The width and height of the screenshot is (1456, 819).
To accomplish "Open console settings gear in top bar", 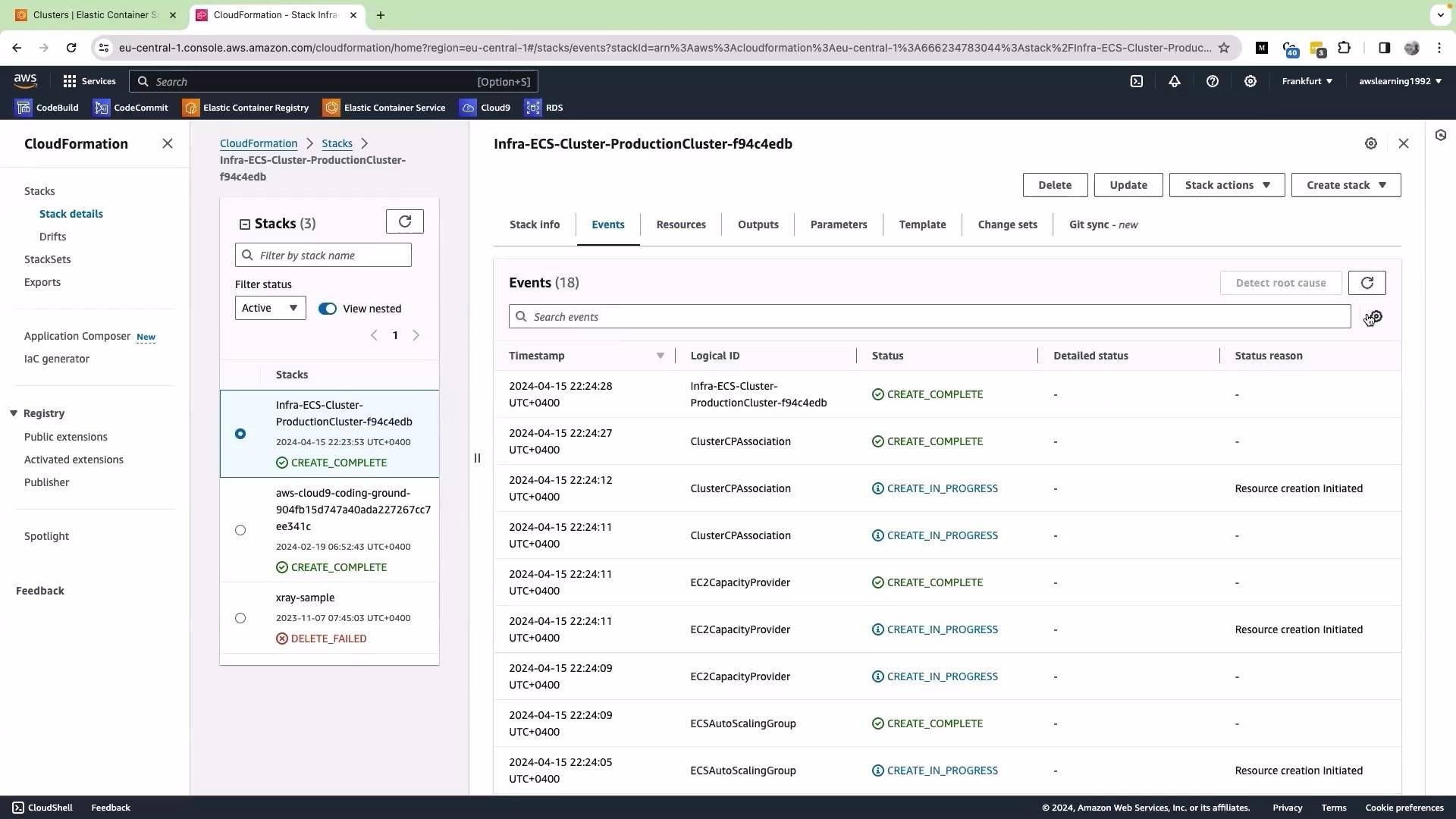I will 1250,81.
